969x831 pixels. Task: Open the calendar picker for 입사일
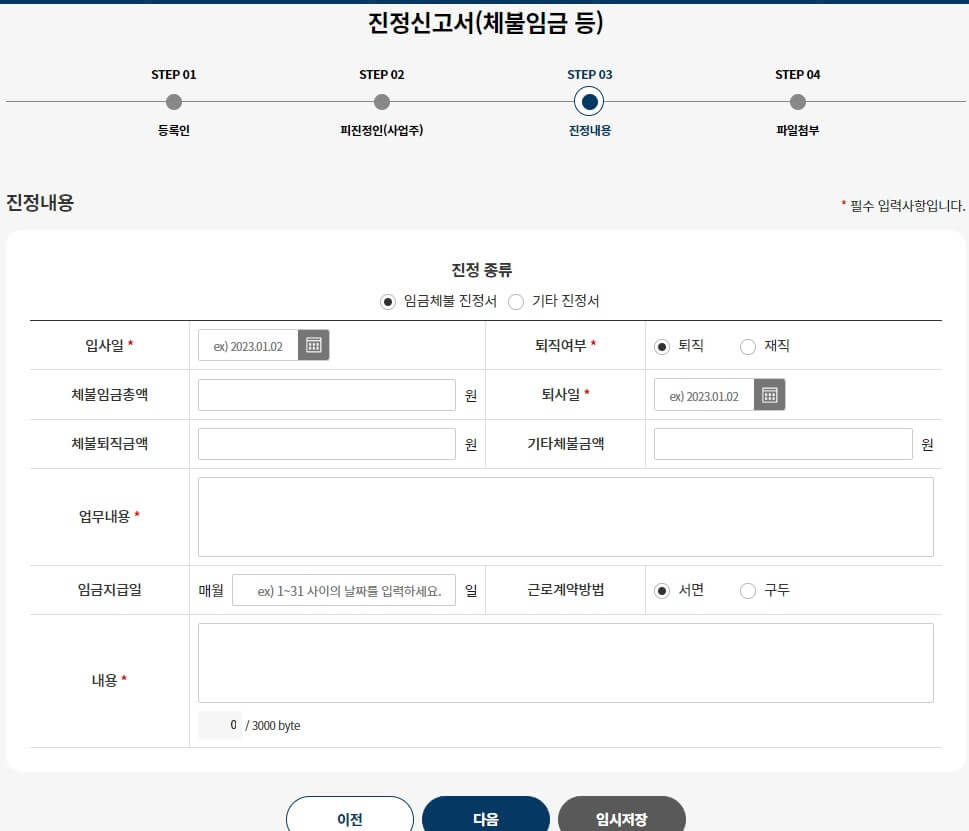[315, 344]
